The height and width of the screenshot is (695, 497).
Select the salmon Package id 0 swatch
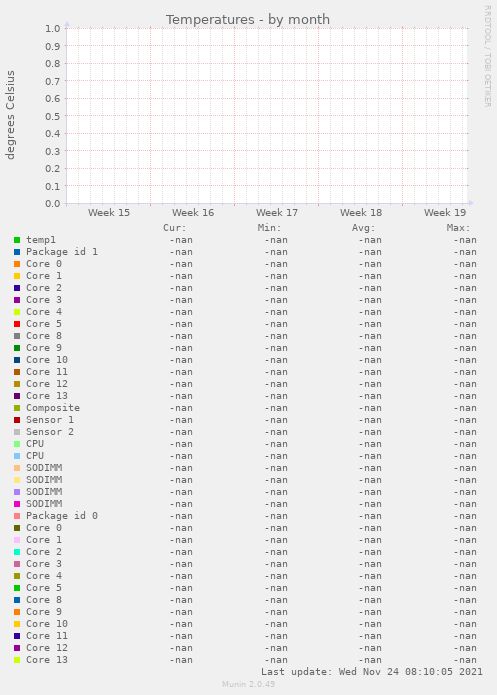click(17, 516)
